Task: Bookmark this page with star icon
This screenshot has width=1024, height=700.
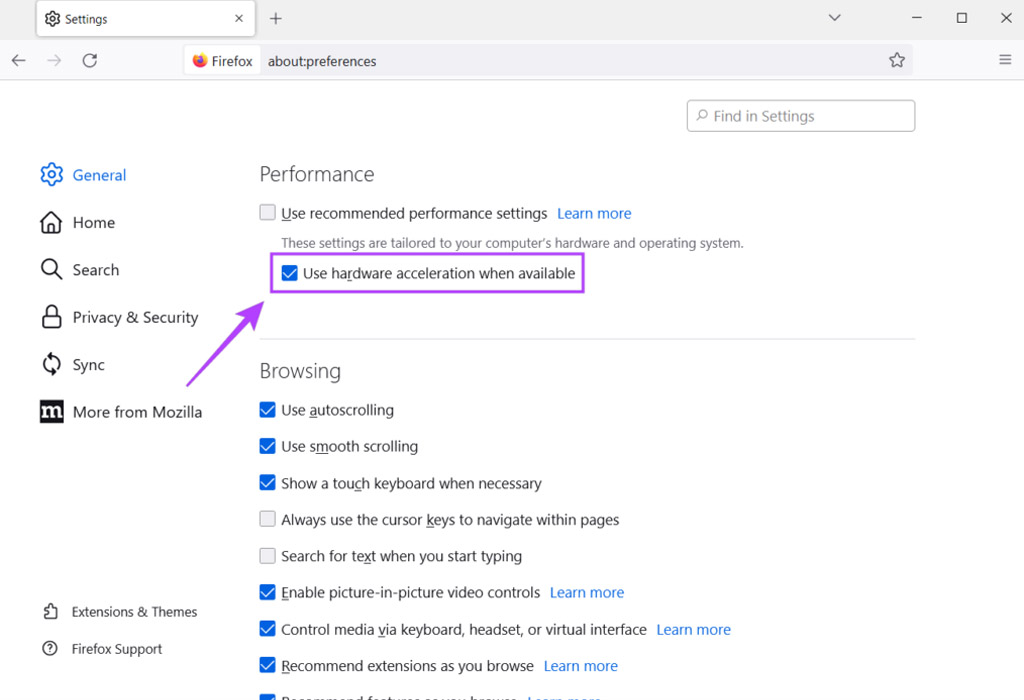Action: point(897,60)
